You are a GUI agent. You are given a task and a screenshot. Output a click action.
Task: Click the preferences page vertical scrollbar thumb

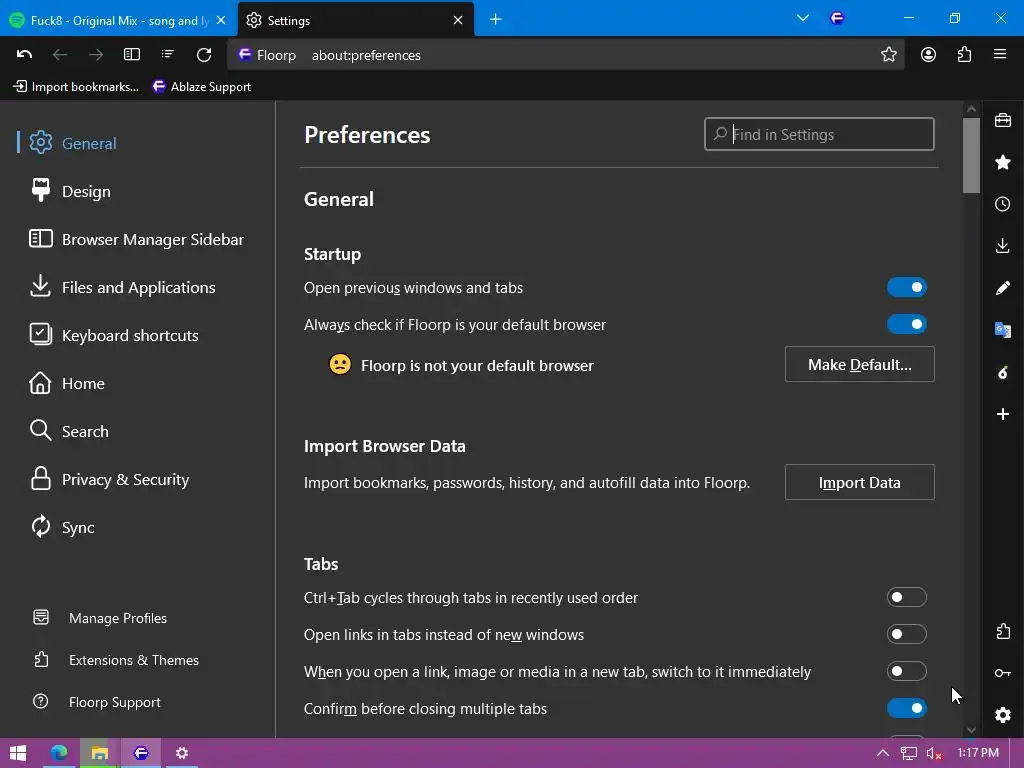pyautogui.click(x=971, y=155)
